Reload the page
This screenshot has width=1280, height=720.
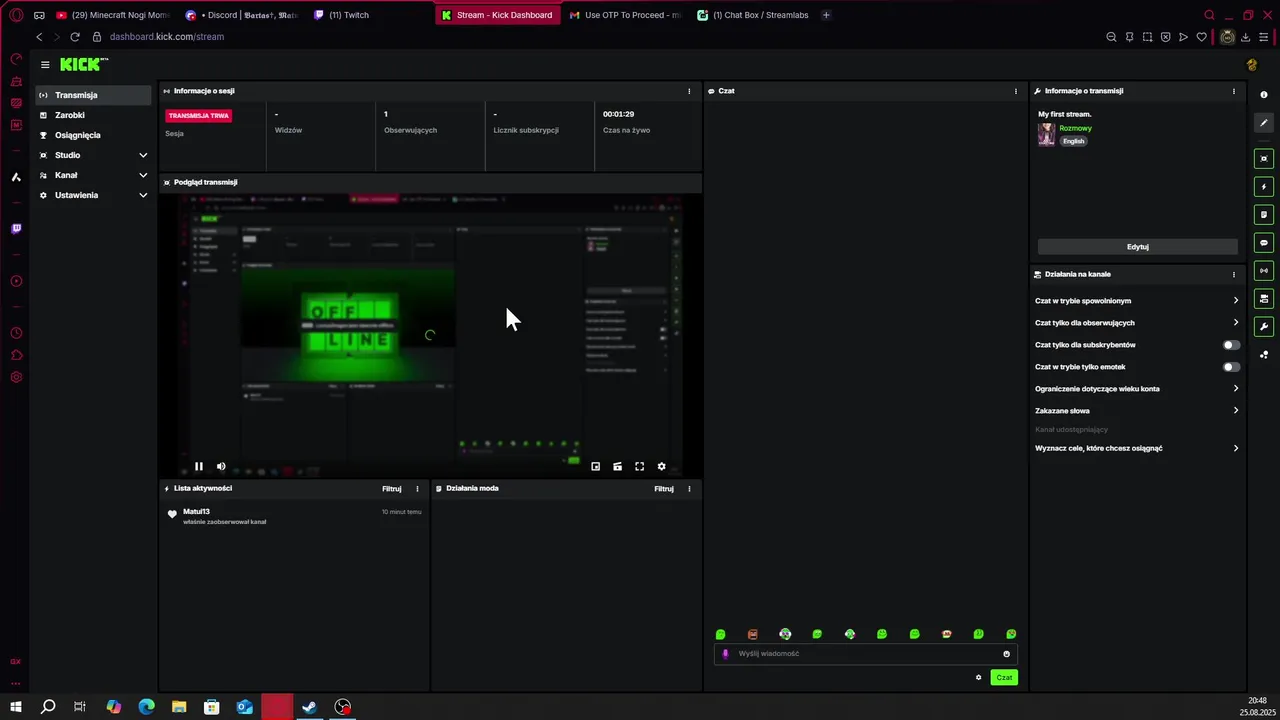pyautogui.click(x=74, y=37)
